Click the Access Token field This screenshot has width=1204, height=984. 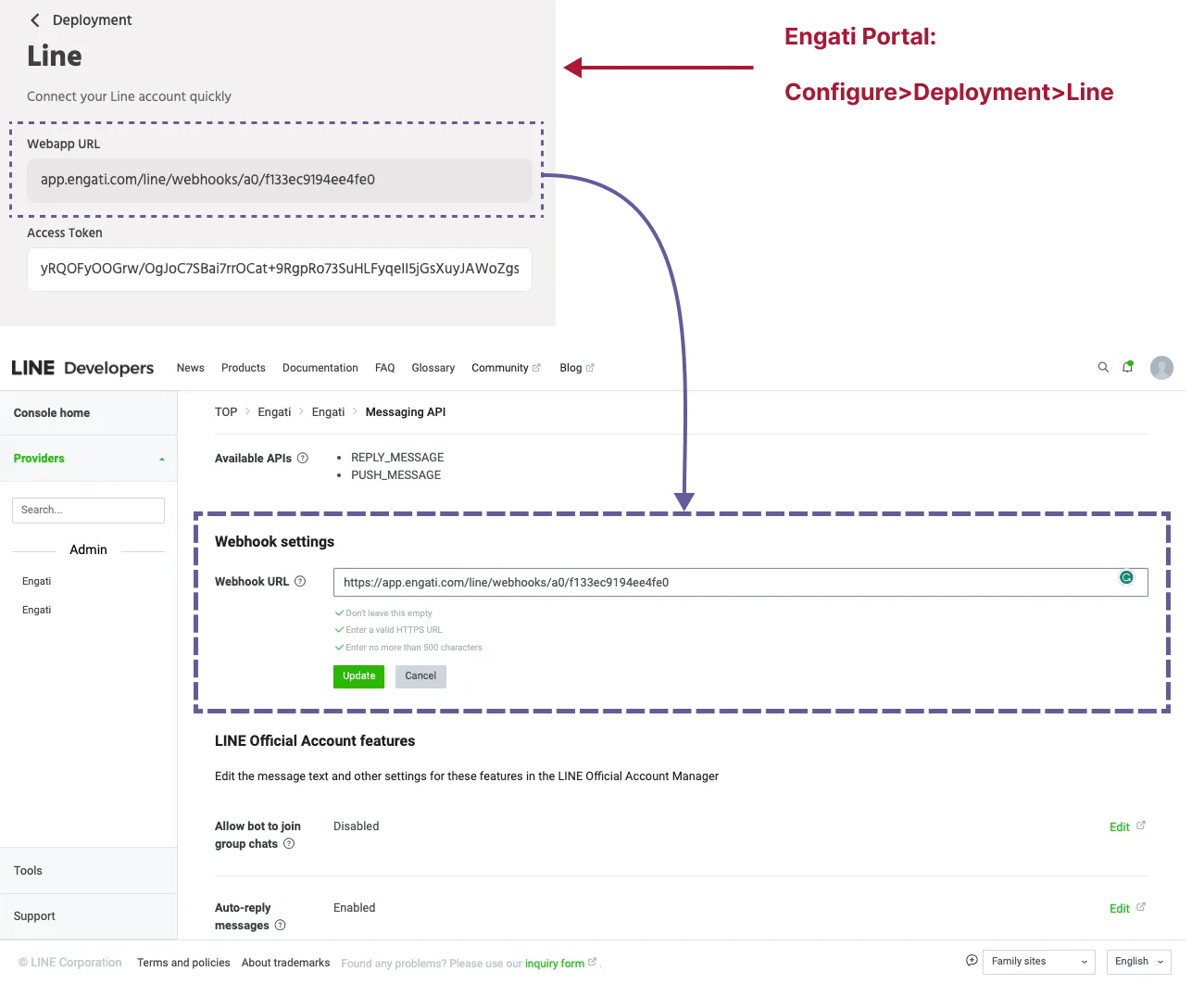click(x=280, y=270)
